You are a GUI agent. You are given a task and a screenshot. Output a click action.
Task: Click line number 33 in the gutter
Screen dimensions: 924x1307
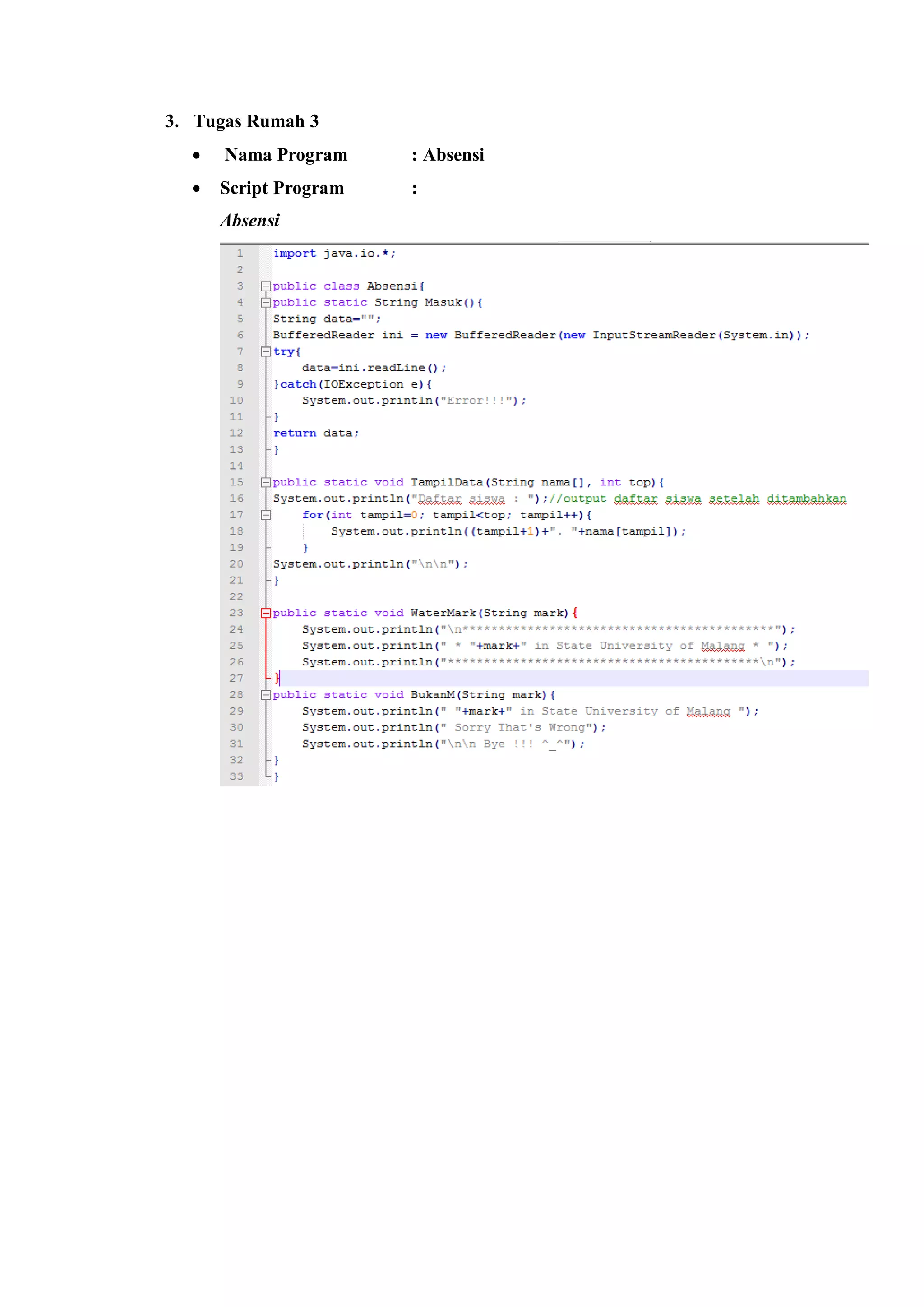pyautogui.click(x=236, y=776)
